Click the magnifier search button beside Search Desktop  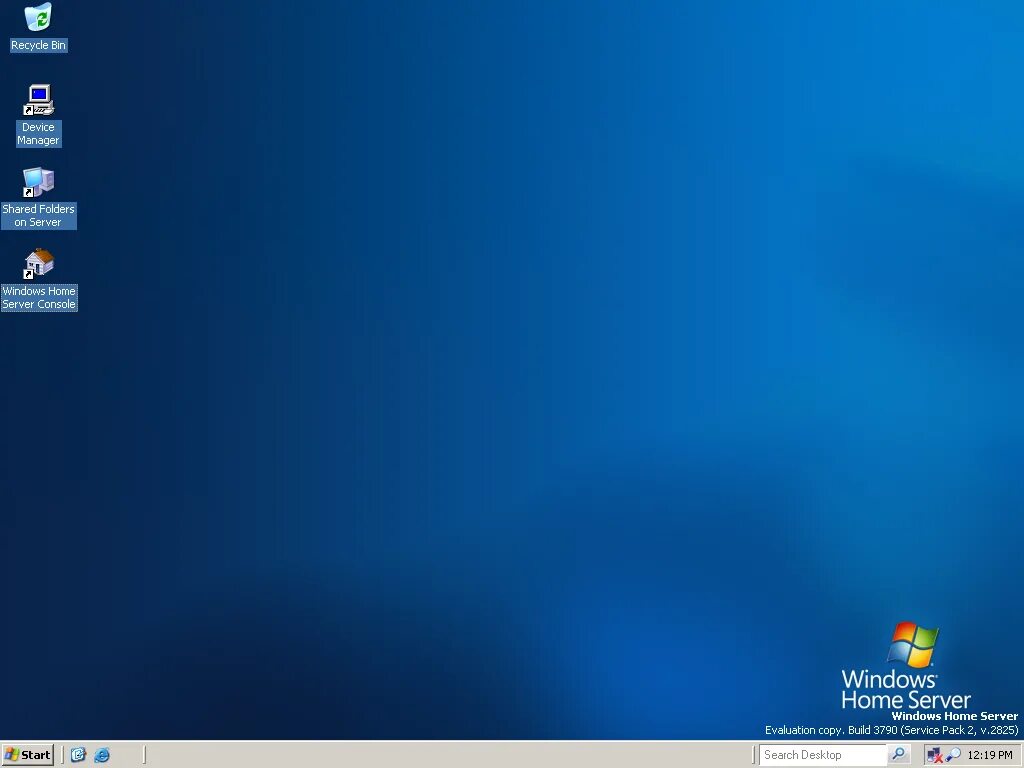[x=899, y=754]
